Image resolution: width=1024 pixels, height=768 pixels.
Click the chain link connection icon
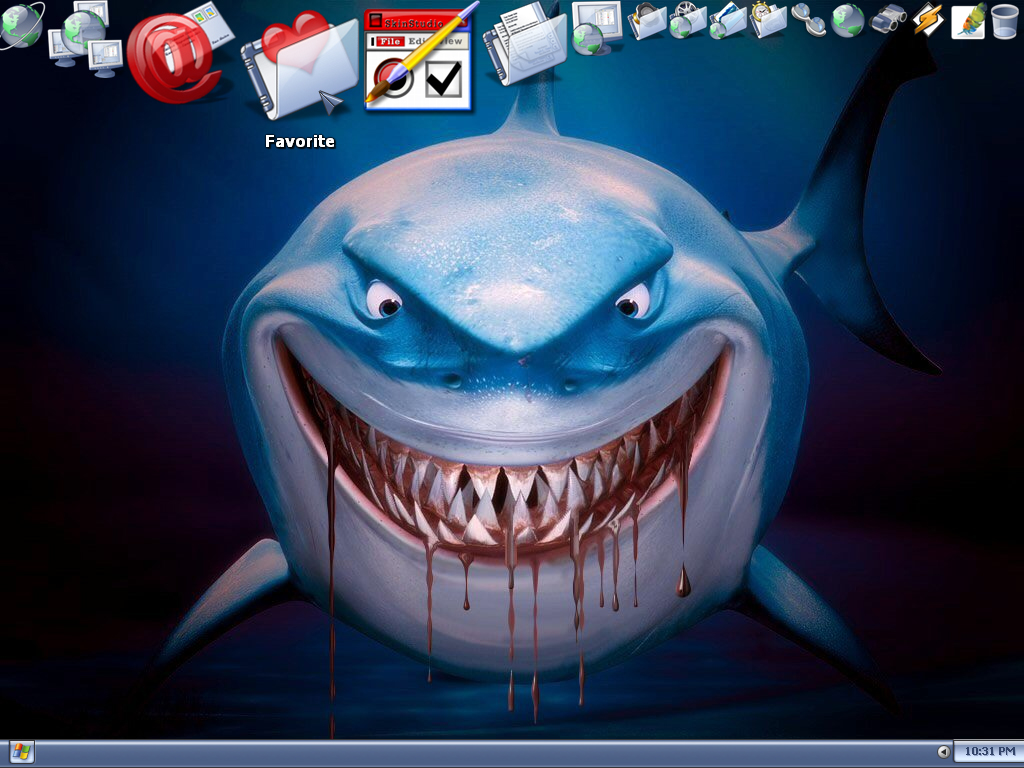pyautogui.click(x=808, y=20)
